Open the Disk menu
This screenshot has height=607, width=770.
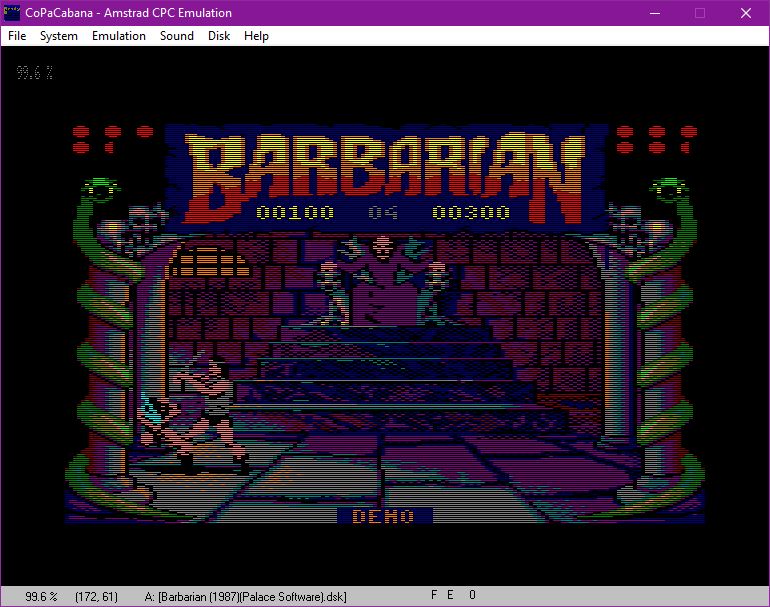click(x=219, y=36)
